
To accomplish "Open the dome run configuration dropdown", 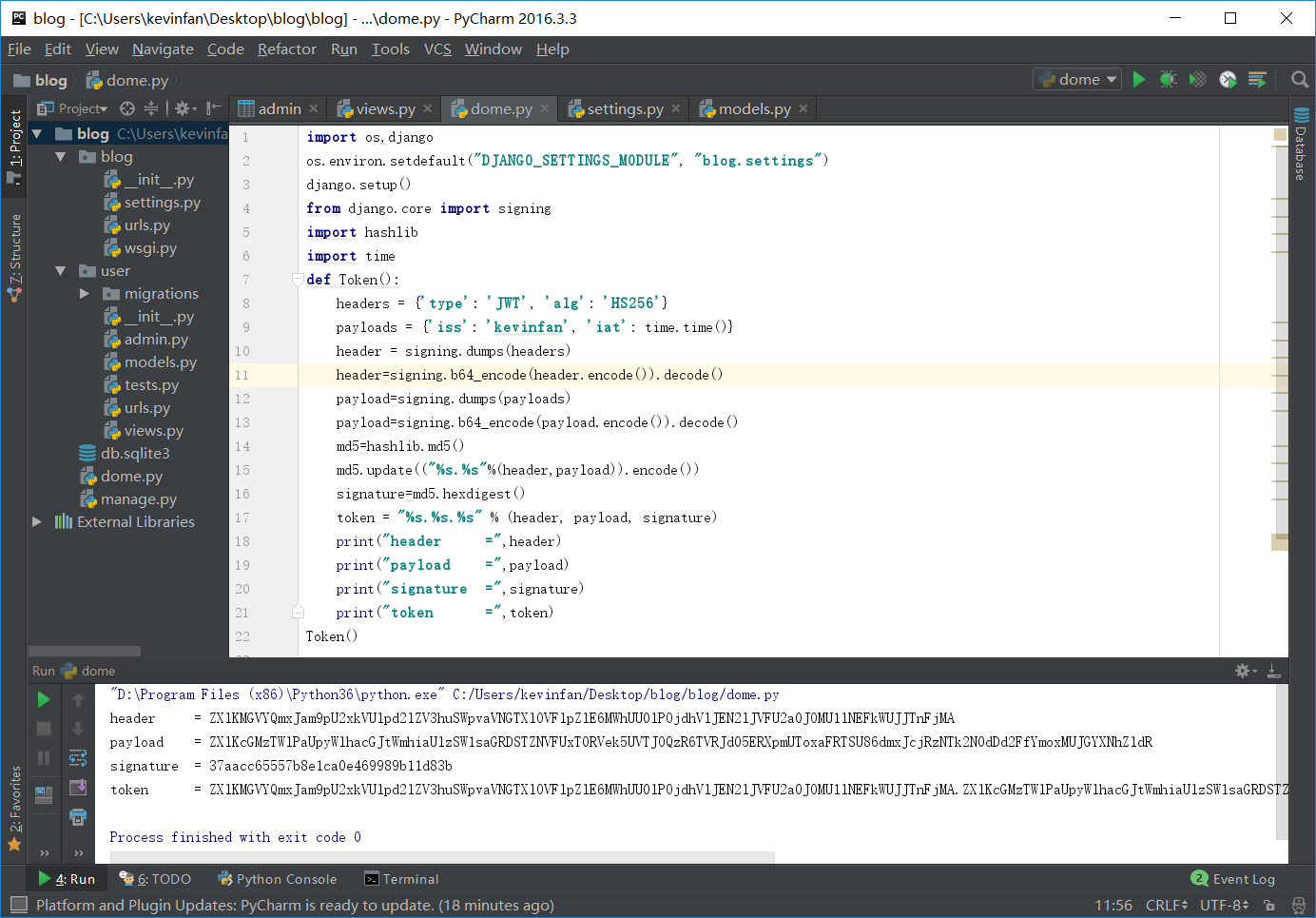I will (x=1077, y=80).
